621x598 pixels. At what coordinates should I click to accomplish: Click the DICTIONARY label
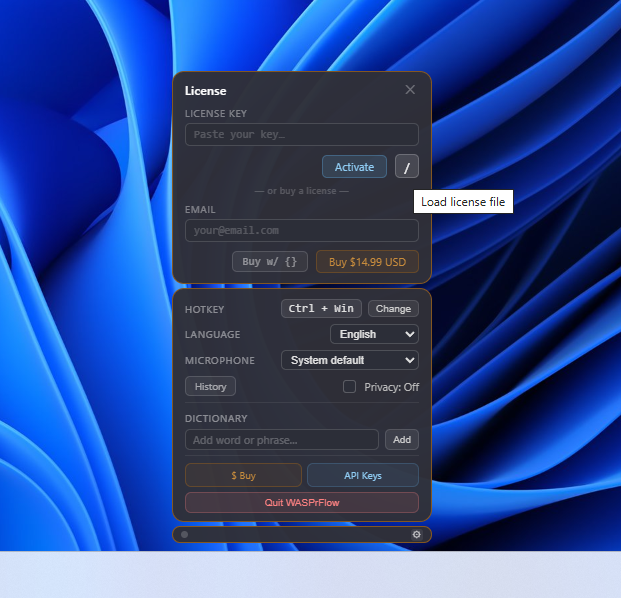216,419
